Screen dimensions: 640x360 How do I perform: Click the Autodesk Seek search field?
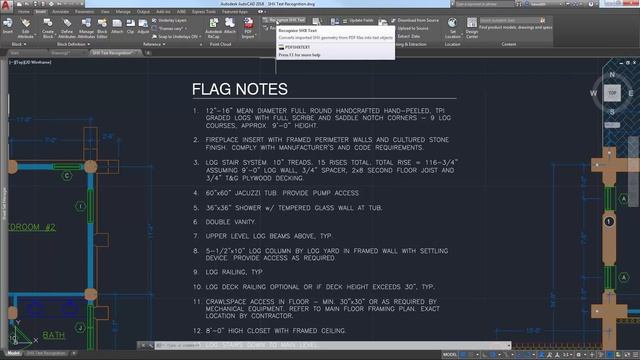tap(509, 20)
